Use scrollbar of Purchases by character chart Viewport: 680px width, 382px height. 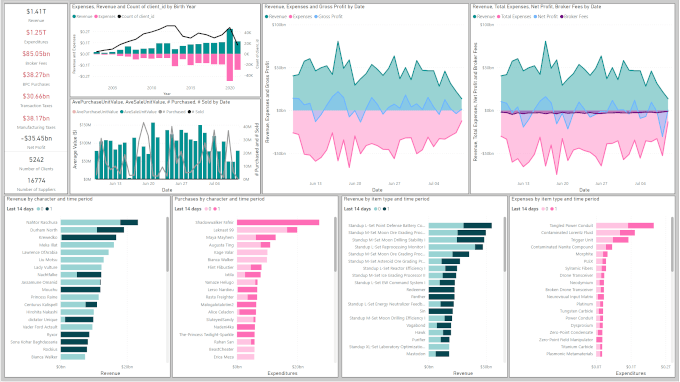[x=335, y=245]
